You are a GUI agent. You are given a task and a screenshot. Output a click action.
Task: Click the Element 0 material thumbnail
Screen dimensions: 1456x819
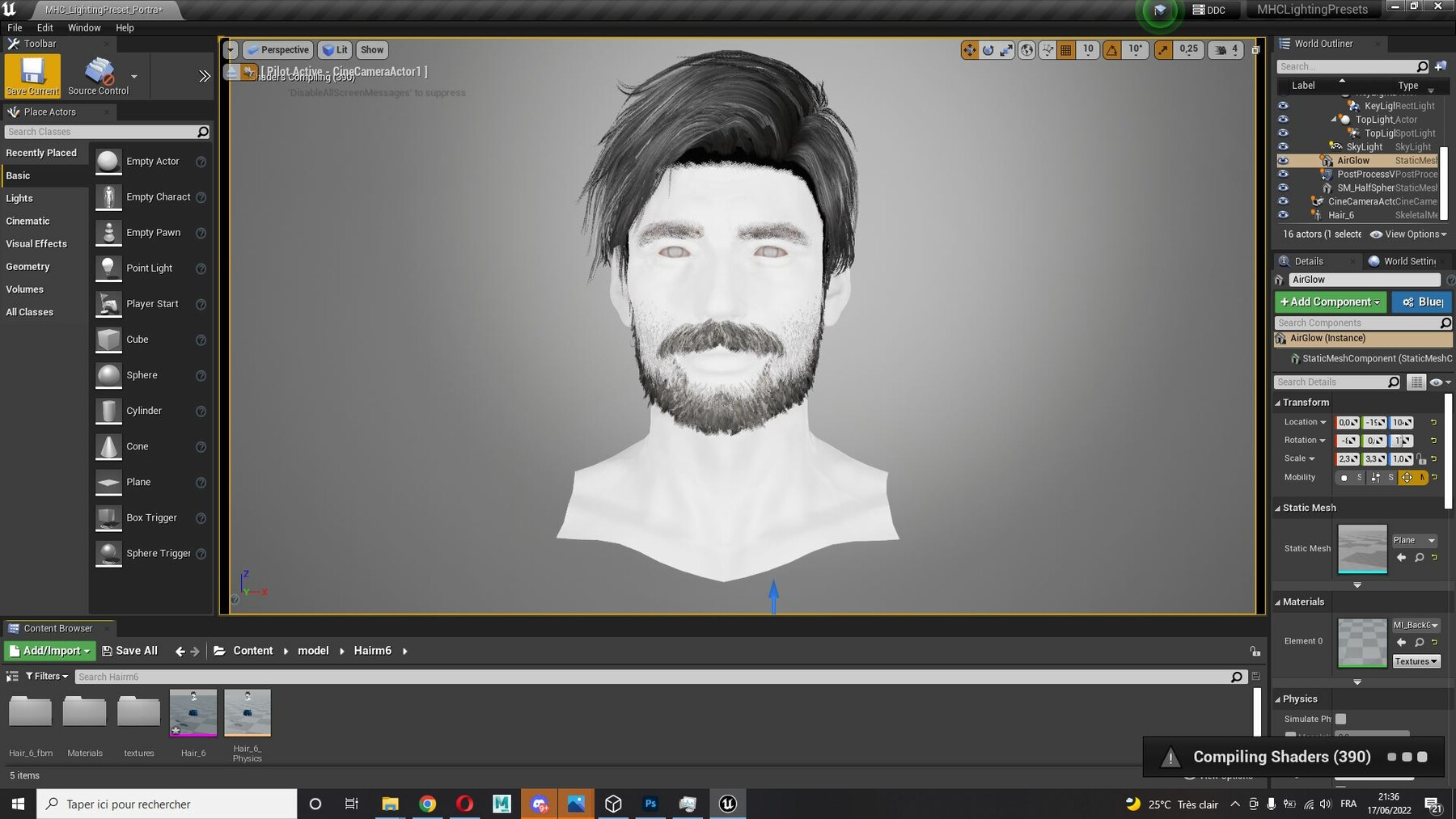click(x=1362, y=643)
